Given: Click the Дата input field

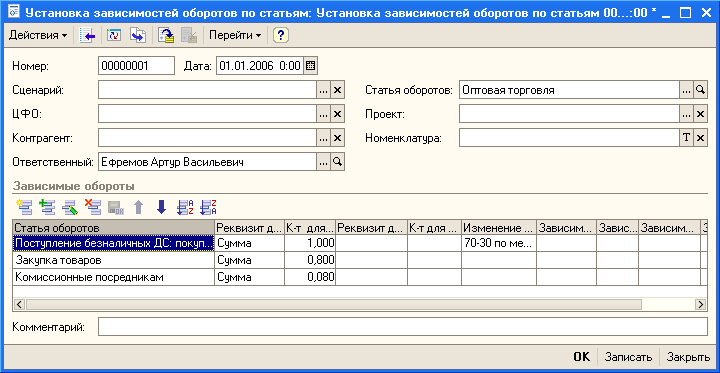Looking at the screenshot, I should tap(260, 66).
